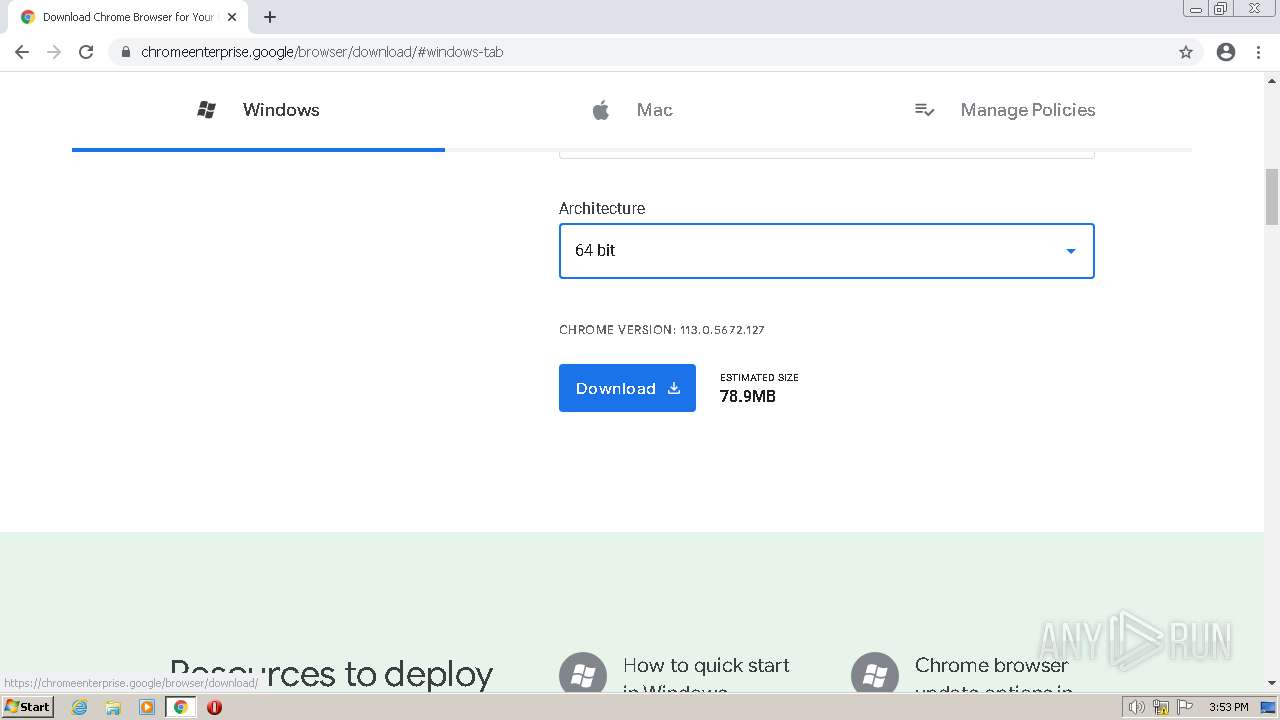1280x720 pixels.
Task: Go back to previous page
Action: [x=22, y=52]
